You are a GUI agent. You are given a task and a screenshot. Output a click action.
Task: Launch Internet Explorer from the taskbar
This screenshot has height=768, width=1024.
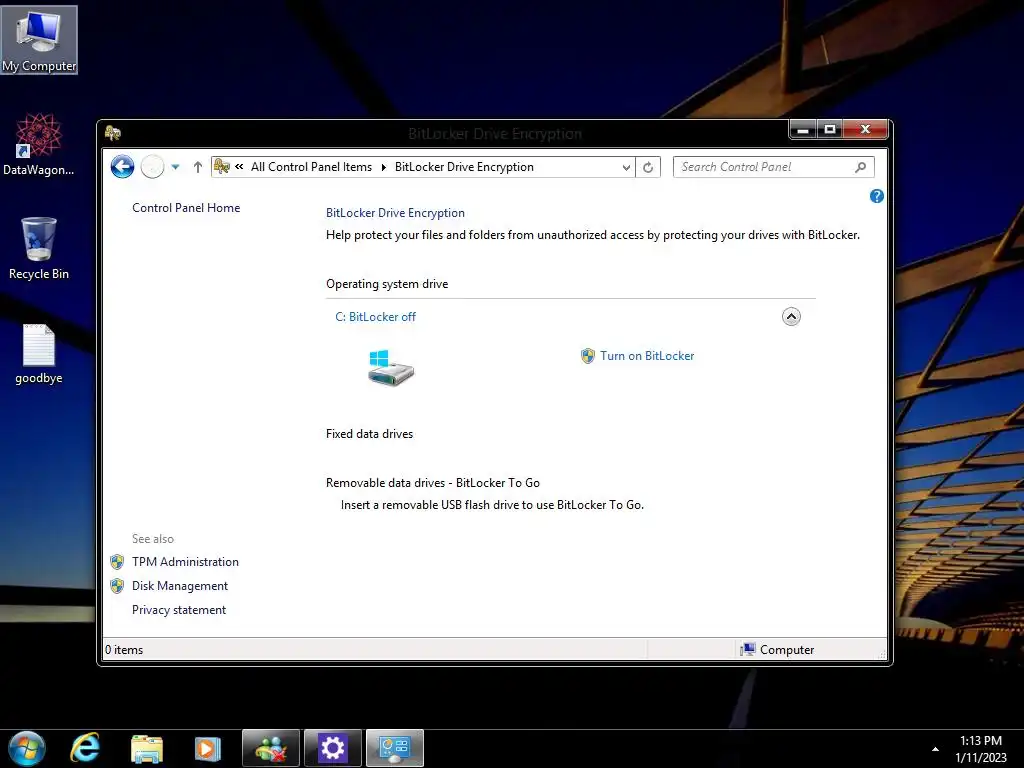click(x=86, y=748)
